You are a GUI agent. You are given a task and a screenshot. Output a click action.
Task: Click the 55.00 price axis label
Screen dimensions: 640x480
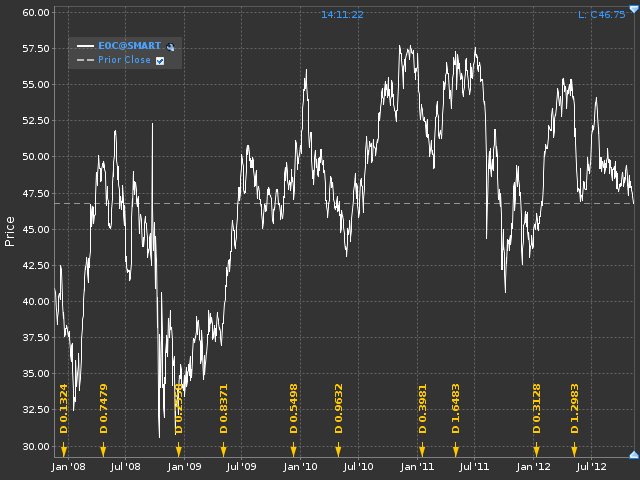pos(36,85)
